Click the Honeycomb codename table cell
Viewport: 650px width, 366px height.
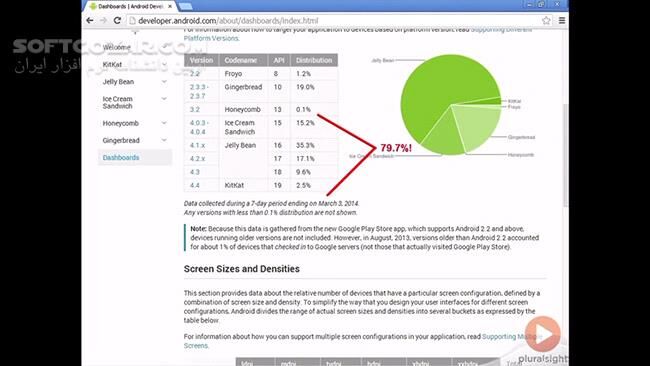(x=243, y=109)
